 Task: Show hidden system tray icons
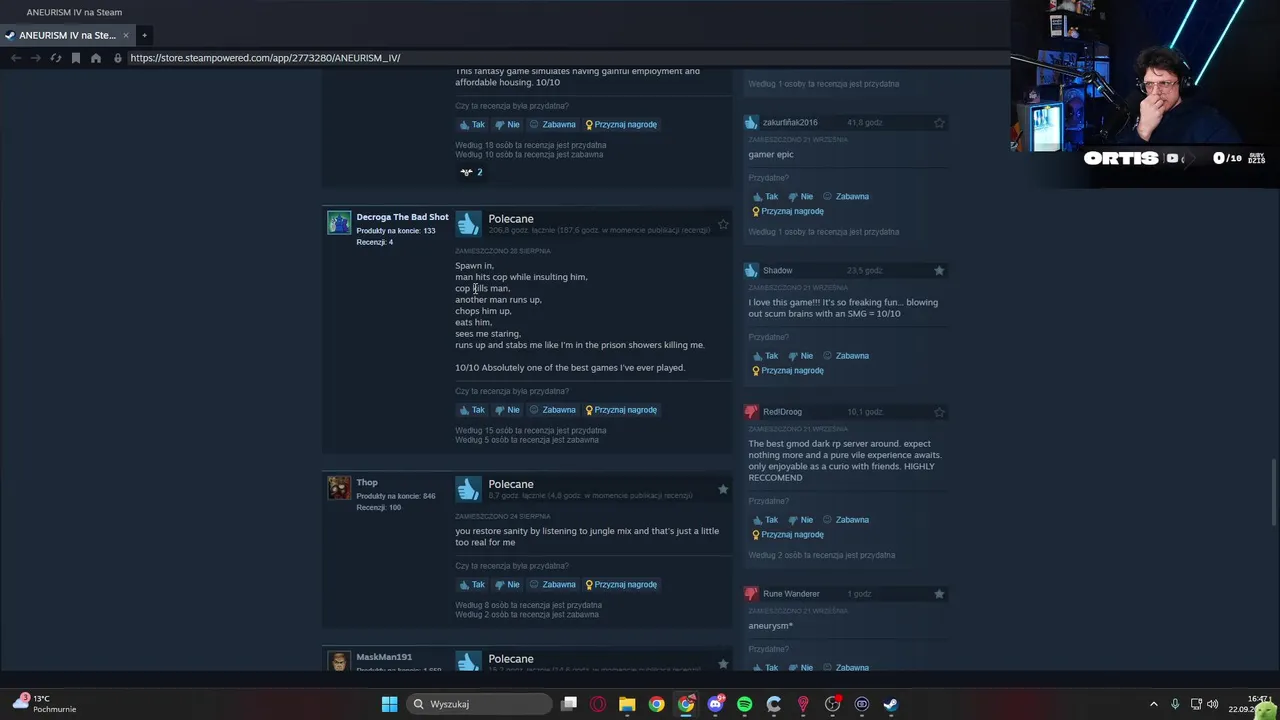point(1153,704)
